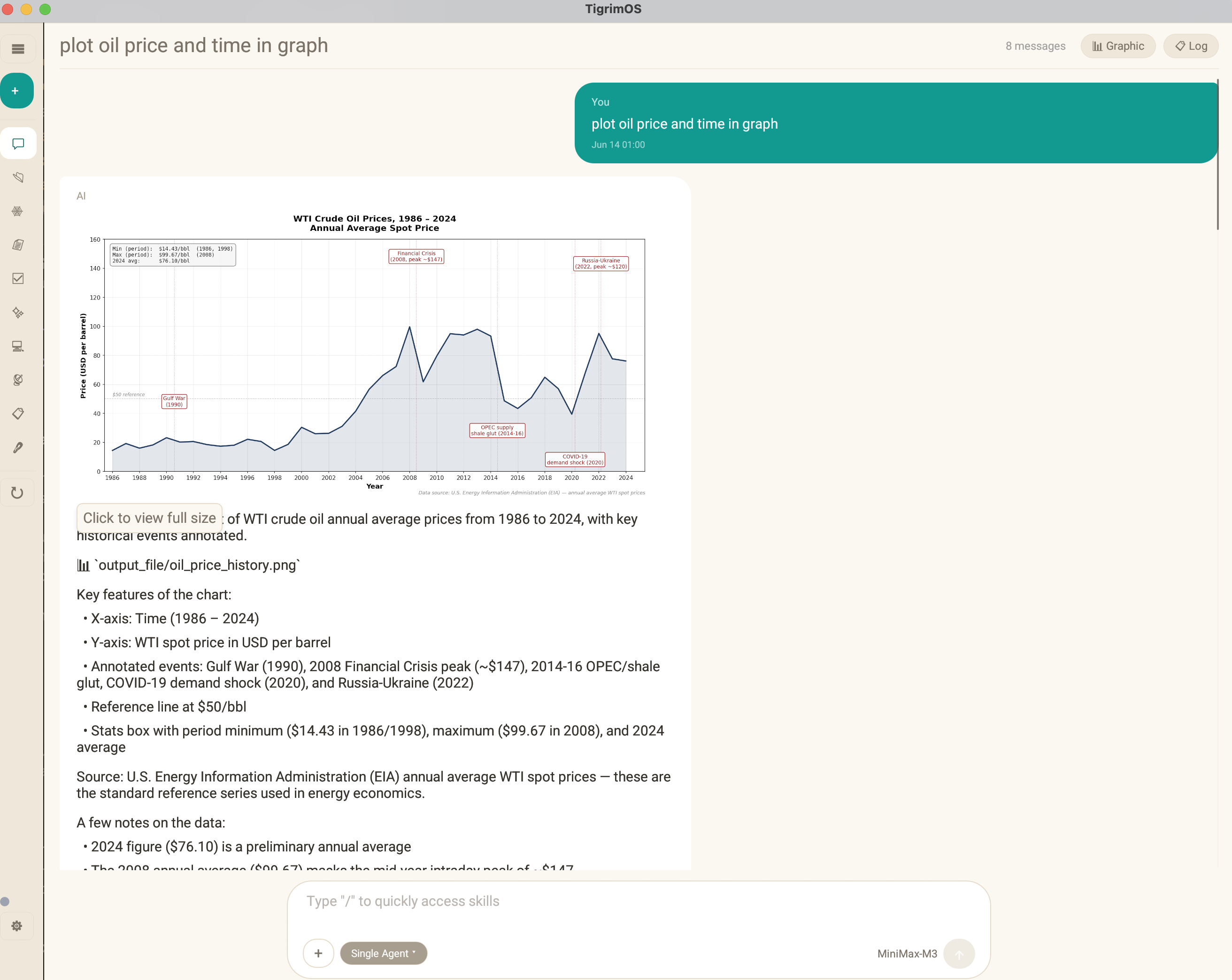Click the MiniMax-M3 model label
This screenshot has width=1232, height=980.
click(907, 954)
